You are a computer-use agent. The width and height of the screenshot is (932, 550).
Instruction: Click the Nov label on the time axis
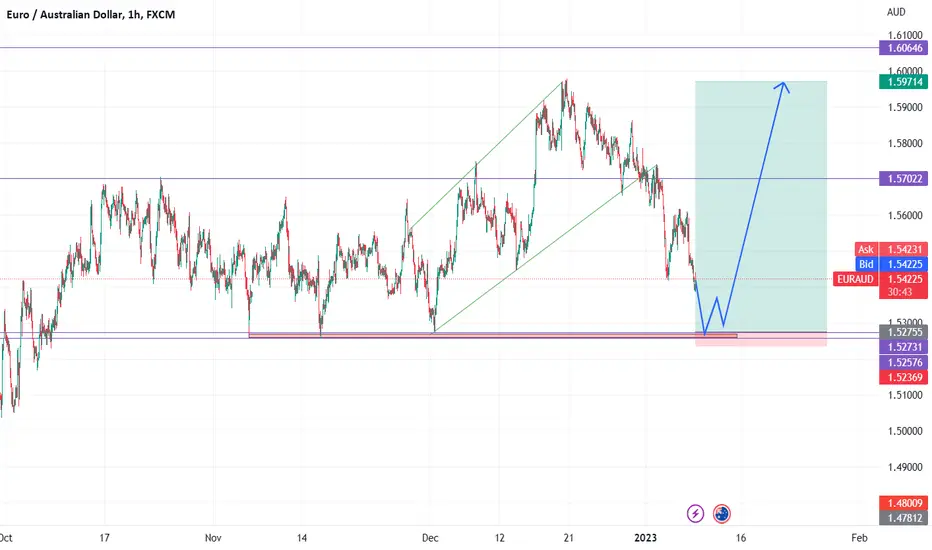click(x=213, y=538)
